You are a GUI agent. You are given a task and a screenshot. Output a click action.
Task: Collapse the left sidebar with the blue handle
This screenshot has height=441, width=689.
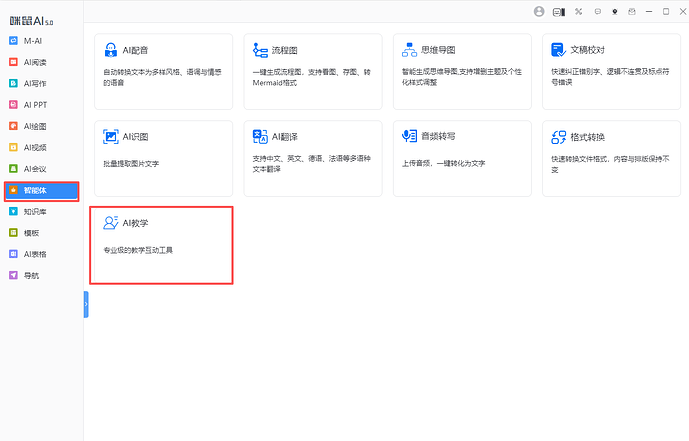coord(86,304)
